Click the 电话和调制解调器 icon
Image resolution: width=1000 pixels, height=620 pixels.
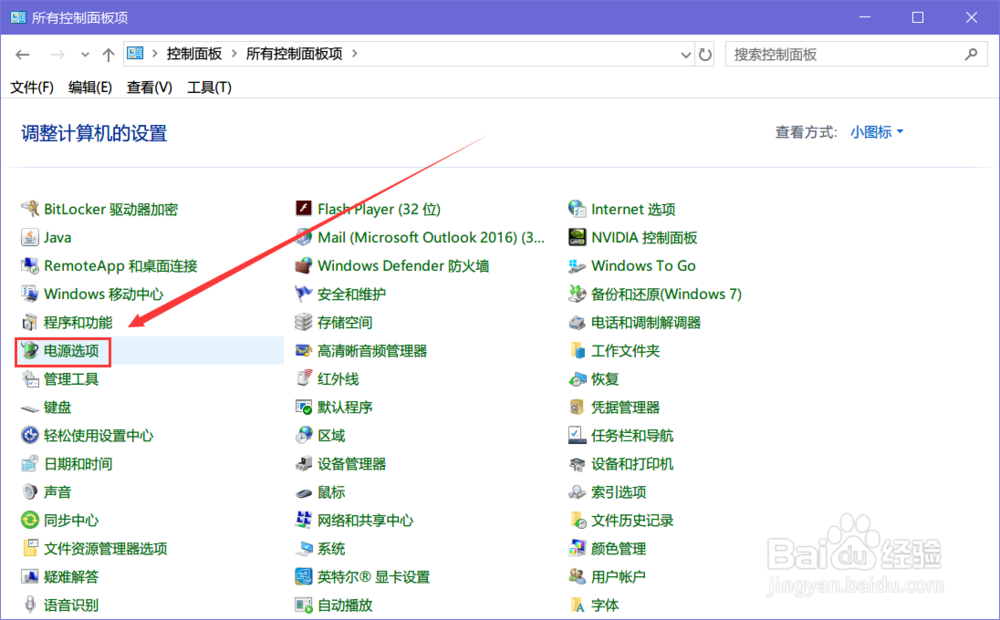pyautogui.click(x=577, y=322)
